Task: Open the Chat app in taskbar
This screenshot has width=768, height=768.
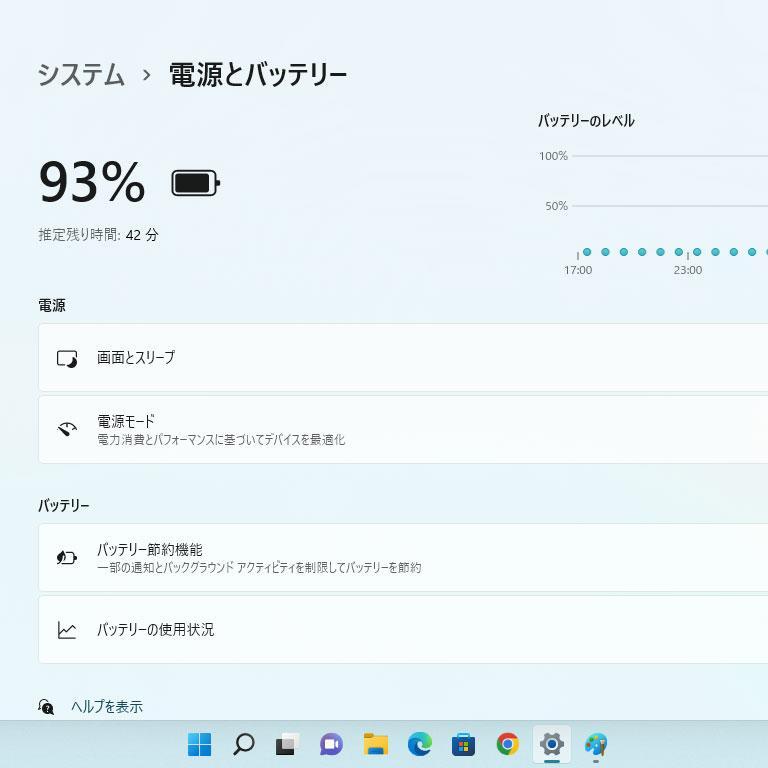Action: pyautogui.click(x=332, y=744)
